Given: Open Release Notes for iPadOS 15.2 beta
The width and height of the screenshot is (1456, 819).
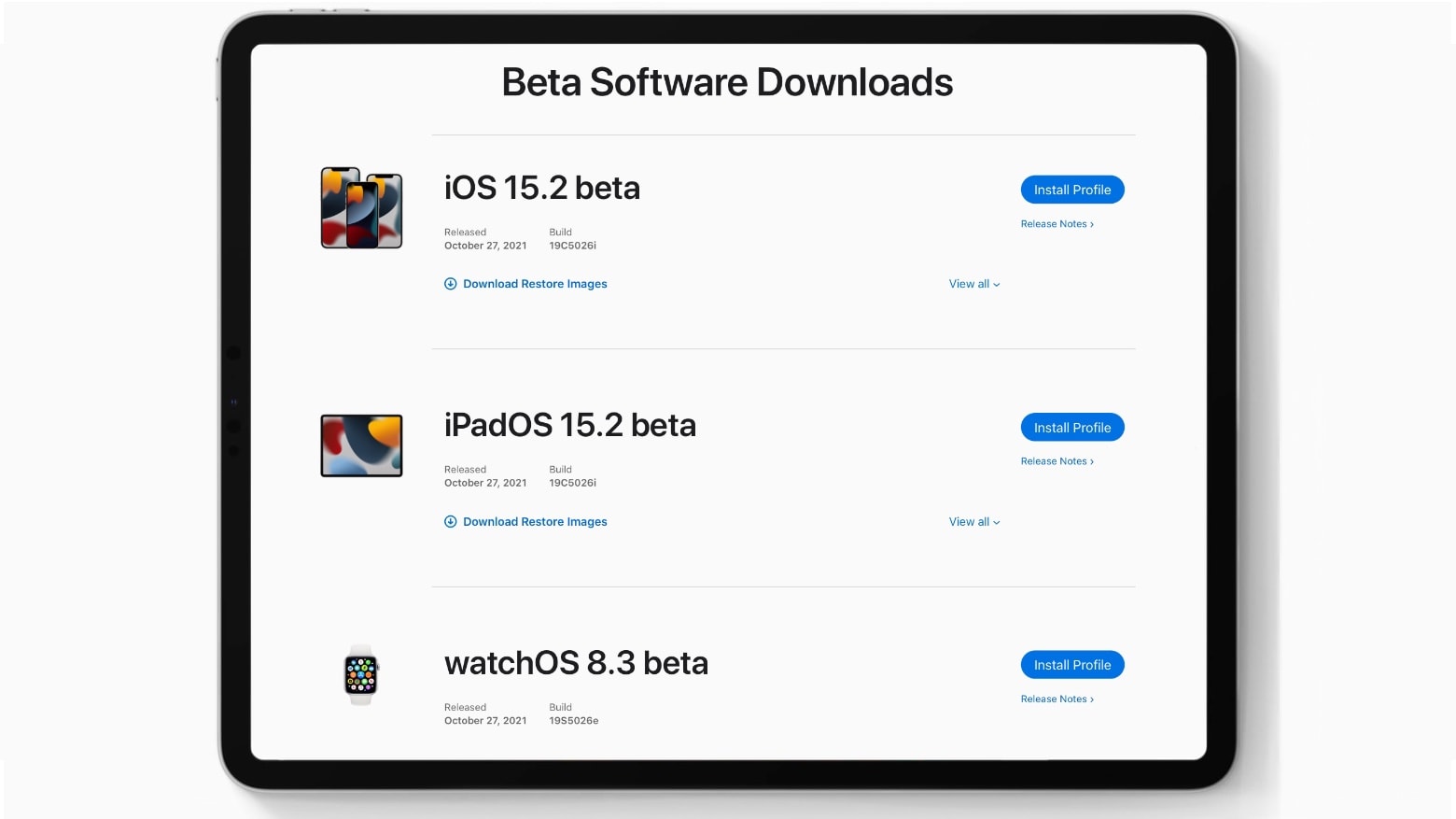Looking at the screenshot, I should pyautogui.click(x=1054, y=460).
